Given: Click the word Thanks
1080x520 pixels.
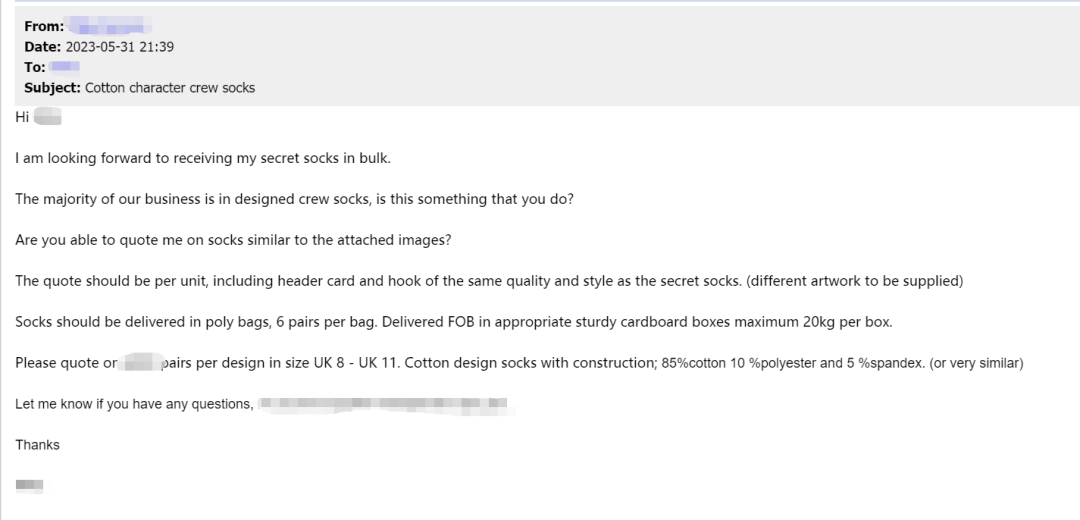Looking at the screenshot, I should click(37, 445).
